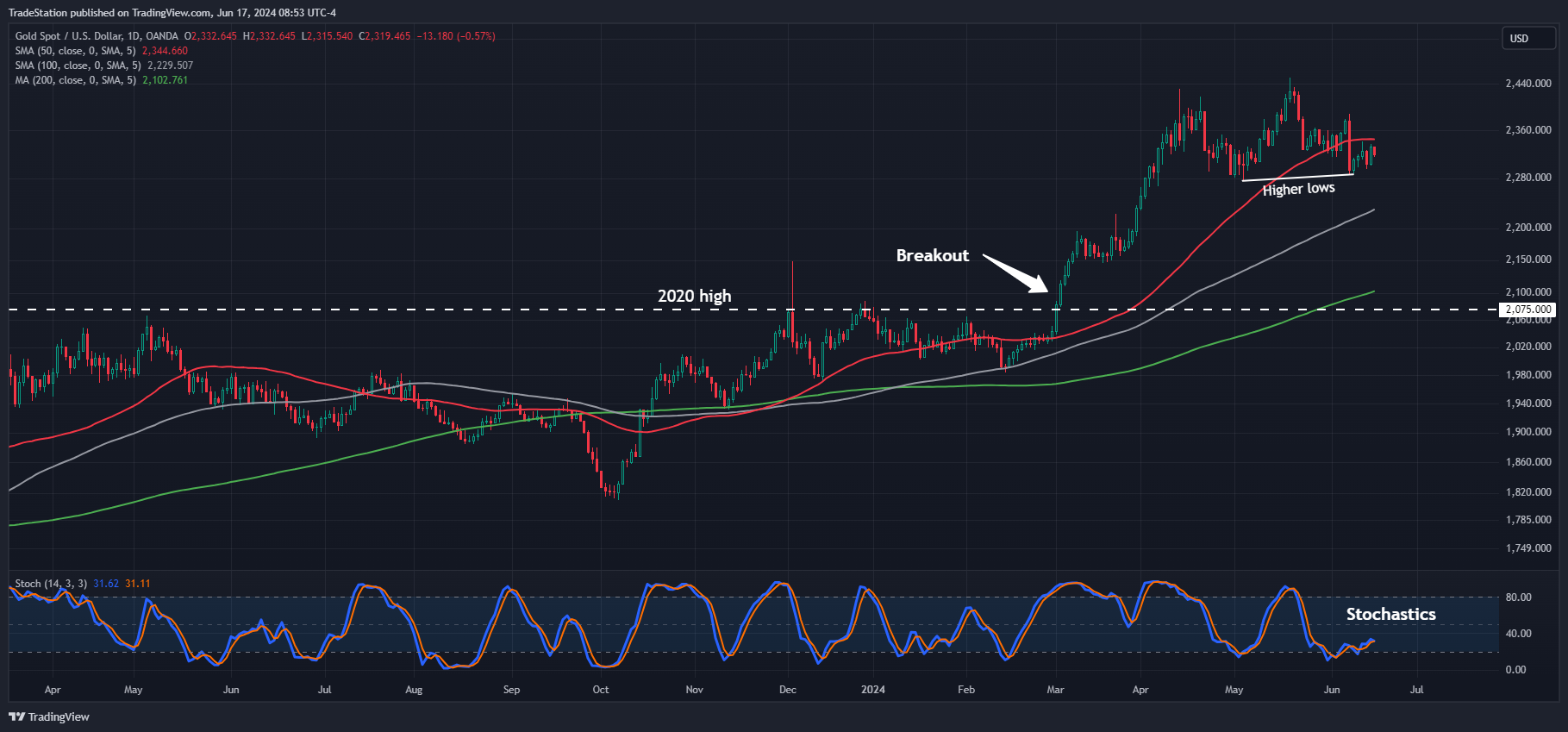Screen dimensions: 1568x732
Task: Click the 80.00 stochastic axis label
Action: tap(1518, 597)
